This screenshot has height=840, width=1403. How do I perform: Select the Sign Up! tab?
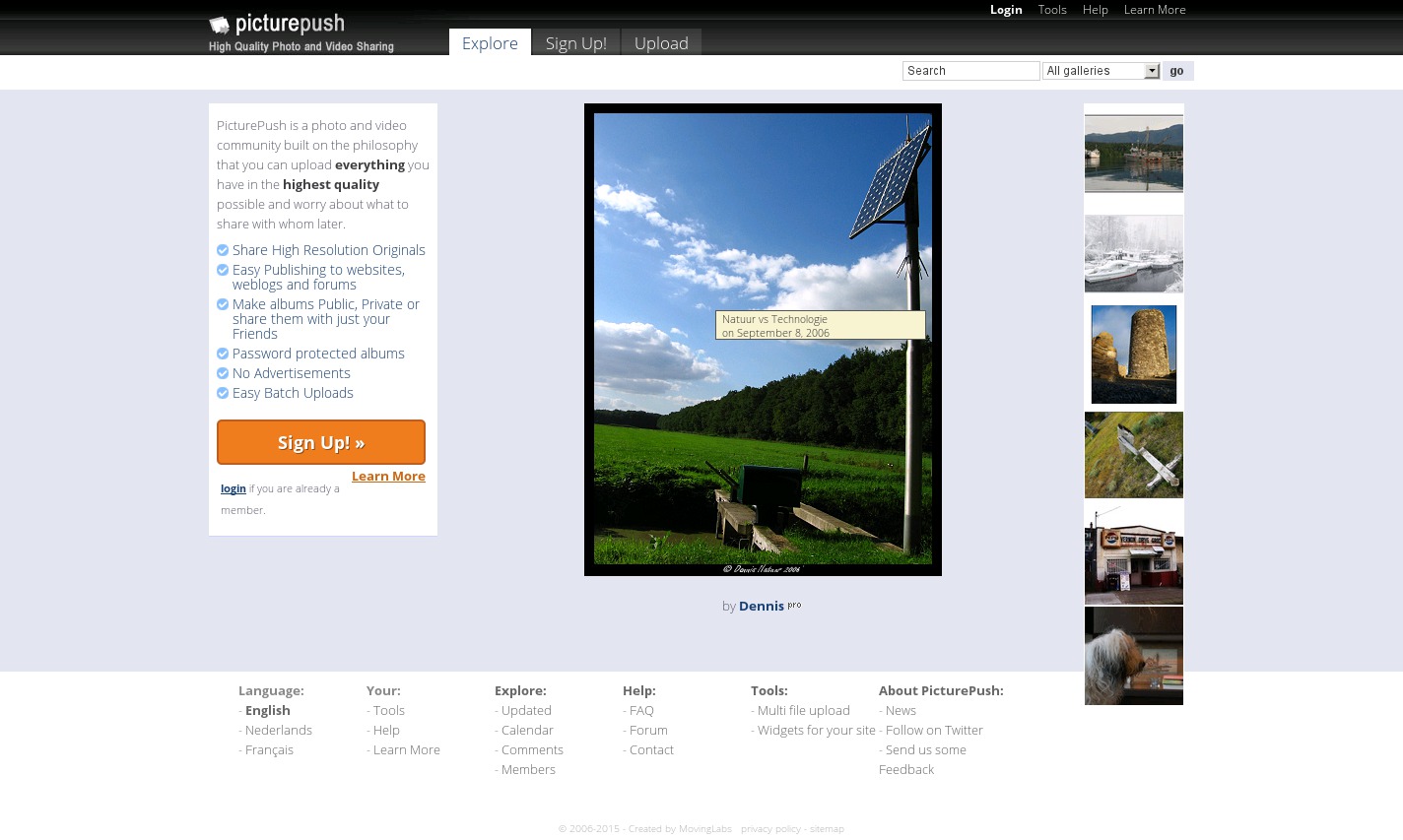click(x=575, y=43)
